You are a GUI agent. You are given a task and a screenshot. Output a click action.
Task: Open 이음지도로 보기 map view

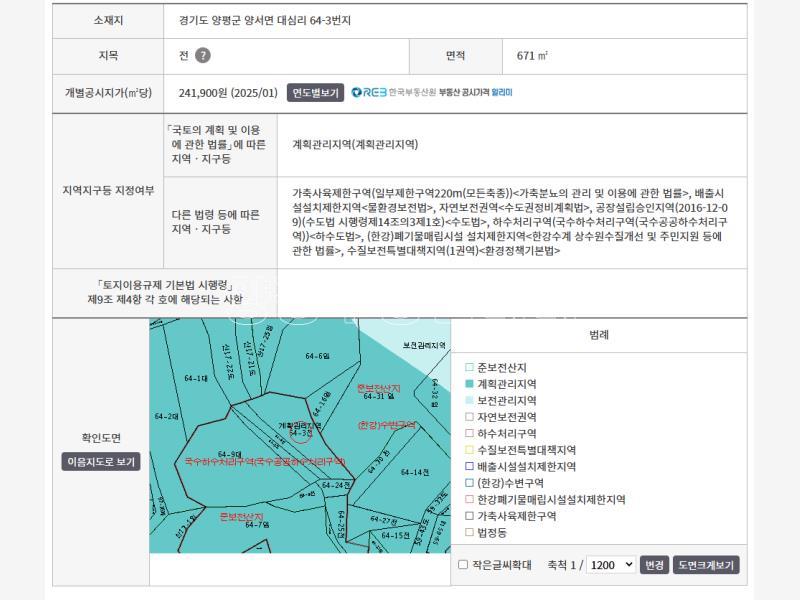tap(101, 462)
